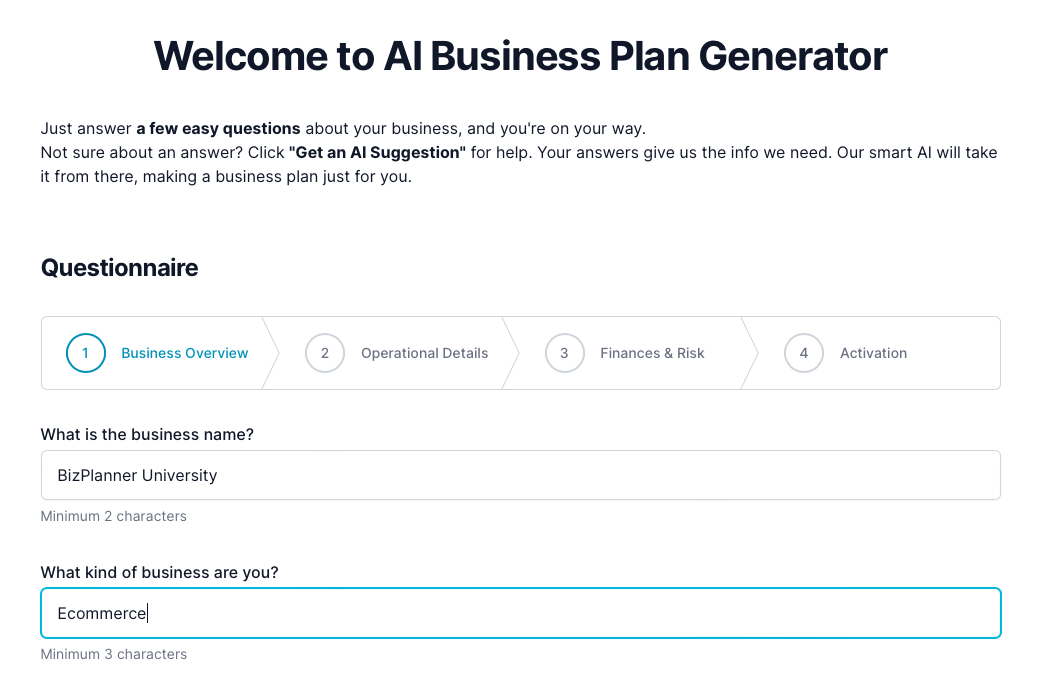This screenshot has height=695, width=1041.
Task: Jump to the Activation step
Action: coord(873,353)
